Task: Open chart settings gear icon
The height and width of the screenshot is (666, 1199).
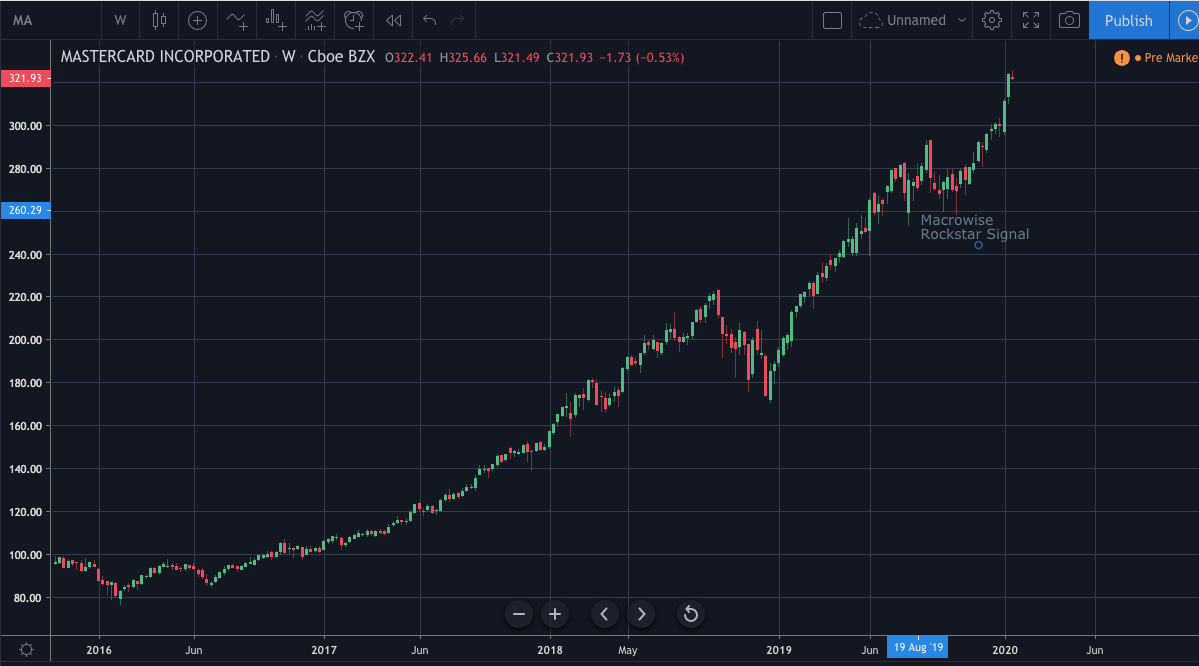Action: click(992, 21)
